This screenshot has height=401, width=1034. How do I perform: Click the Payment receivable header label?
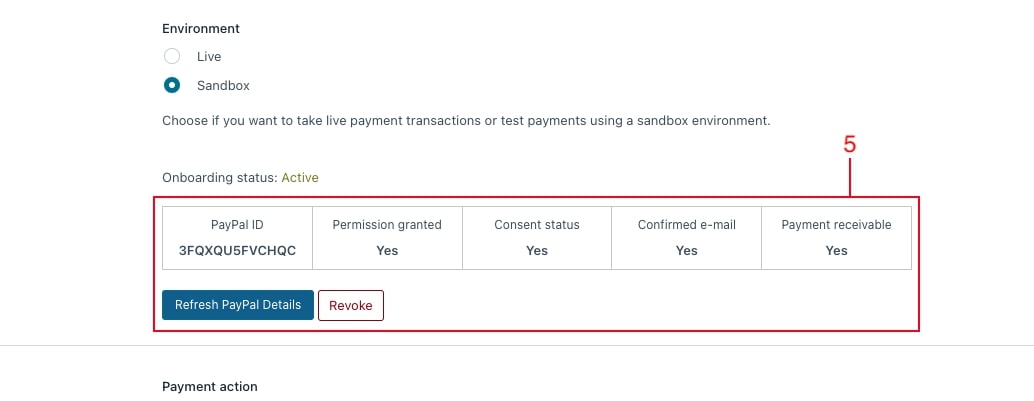tap(836, 225)
